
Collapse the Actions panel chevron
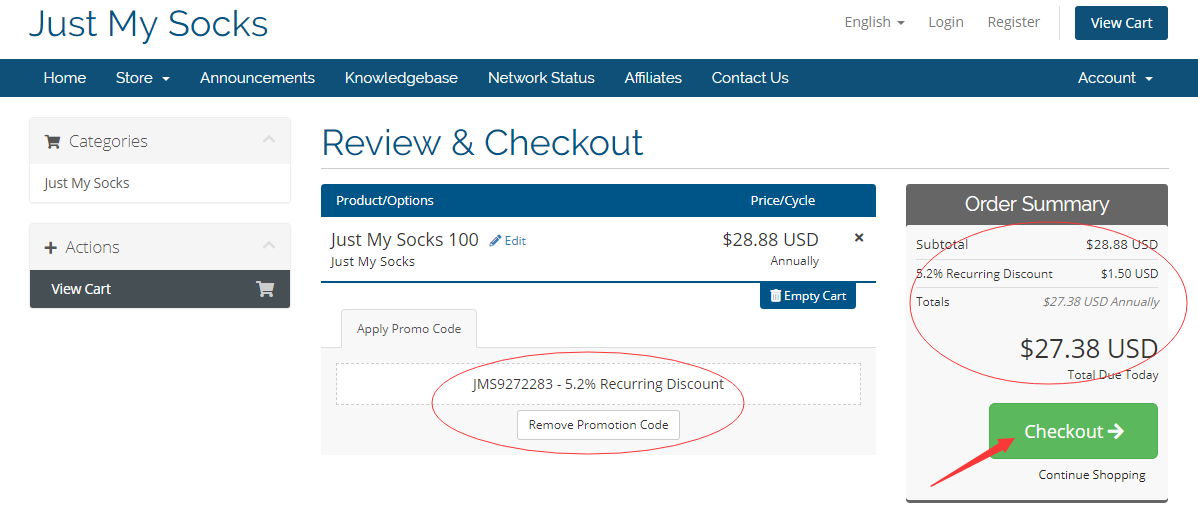tap(268, 246)
